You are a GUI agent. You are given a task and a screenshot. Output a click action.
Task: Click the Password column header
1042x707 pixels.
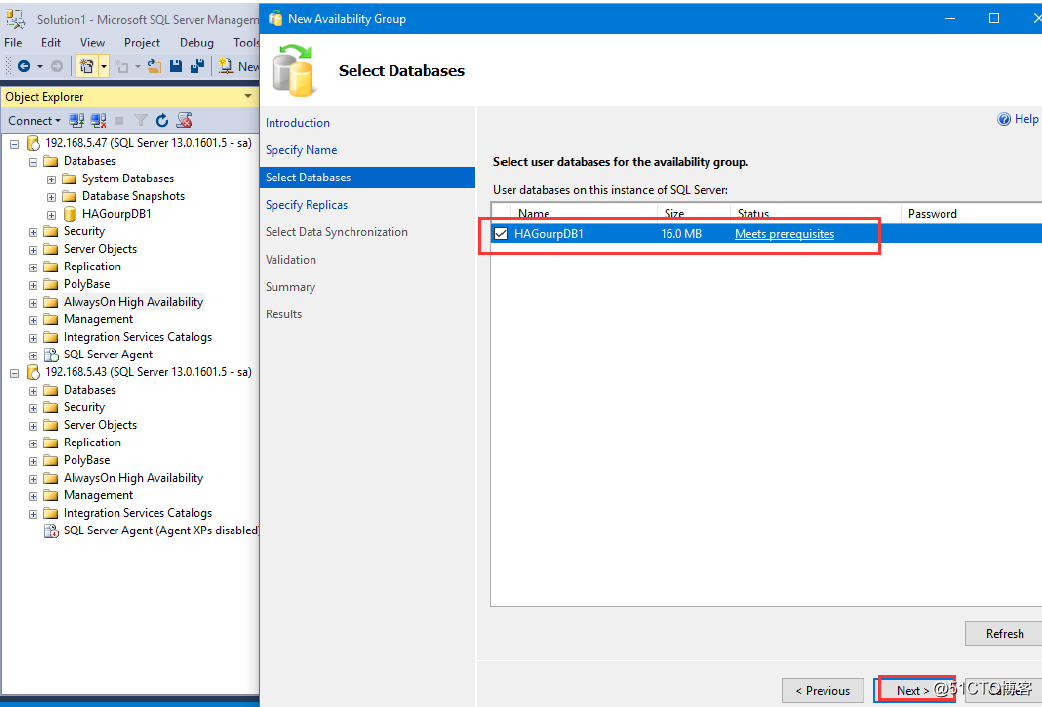(x=971, y=213)
